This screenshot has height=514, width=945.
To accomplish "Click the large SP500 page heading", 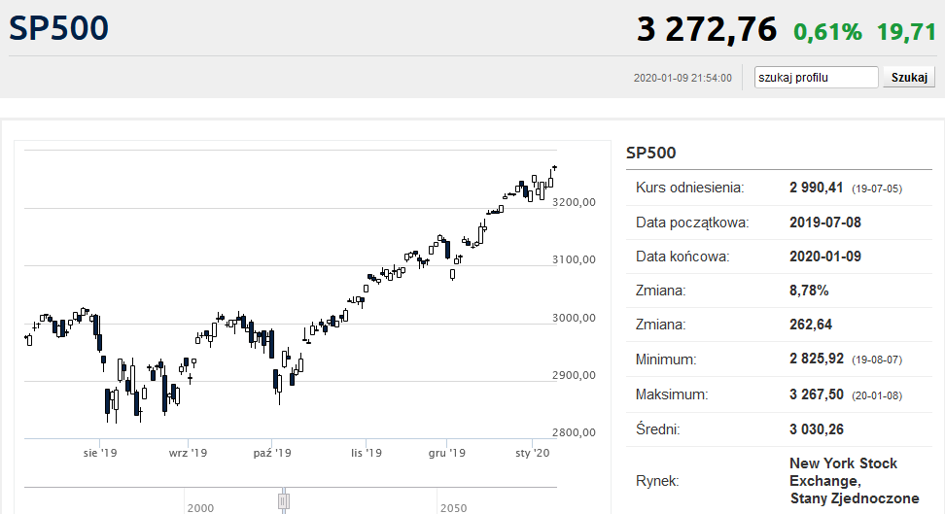I will pyautogui.click(x=58, y=28).
